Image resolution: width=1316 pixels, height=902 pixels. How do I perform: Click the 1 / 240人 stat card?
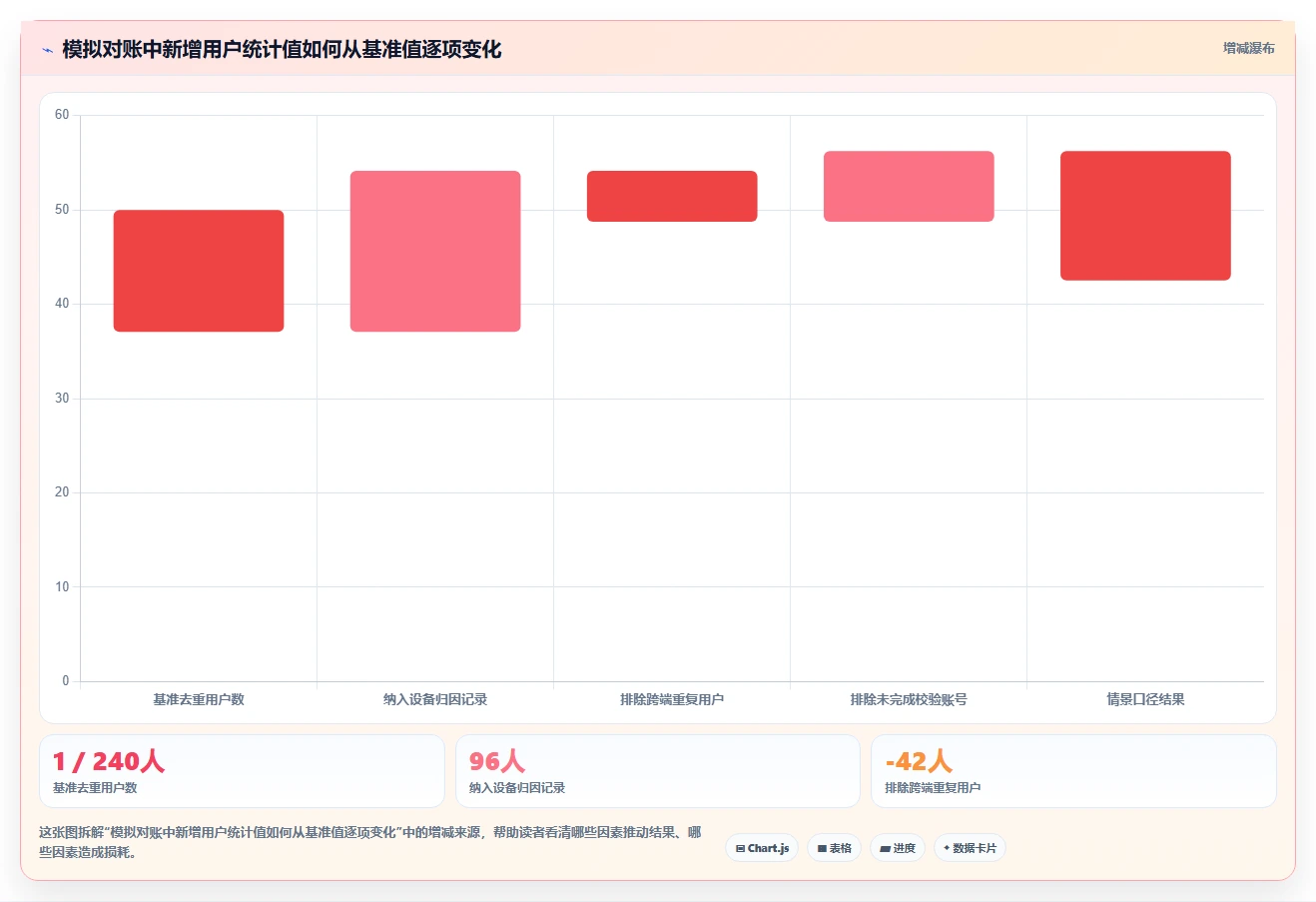click(242, 771)
